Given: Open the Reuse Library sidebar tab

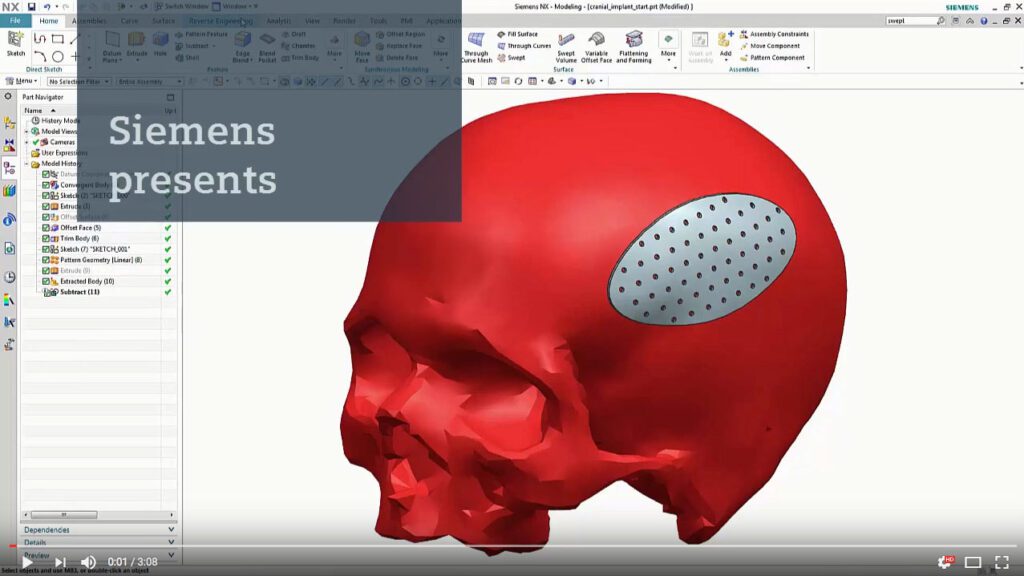Looking at the screenshot, I should (9, 191).
